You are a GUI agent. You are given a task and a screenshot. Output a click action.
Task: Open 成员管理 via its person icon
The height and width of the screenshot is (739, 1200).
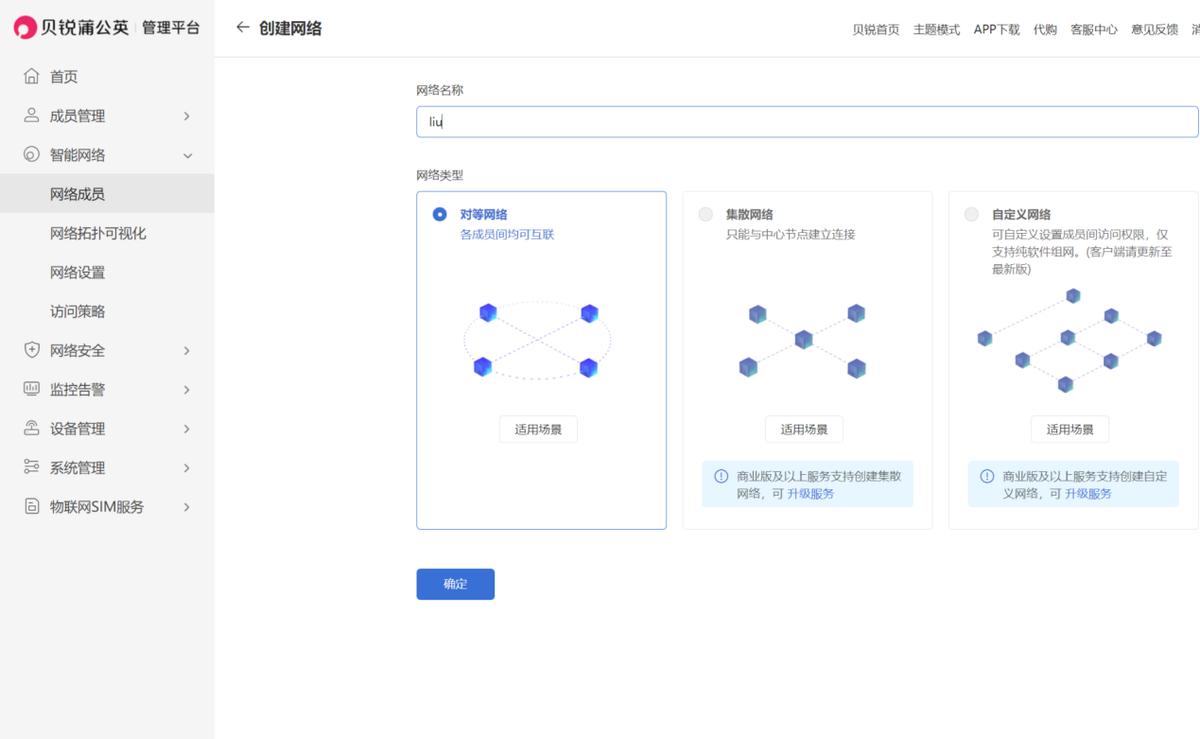(x=32, y=115)
